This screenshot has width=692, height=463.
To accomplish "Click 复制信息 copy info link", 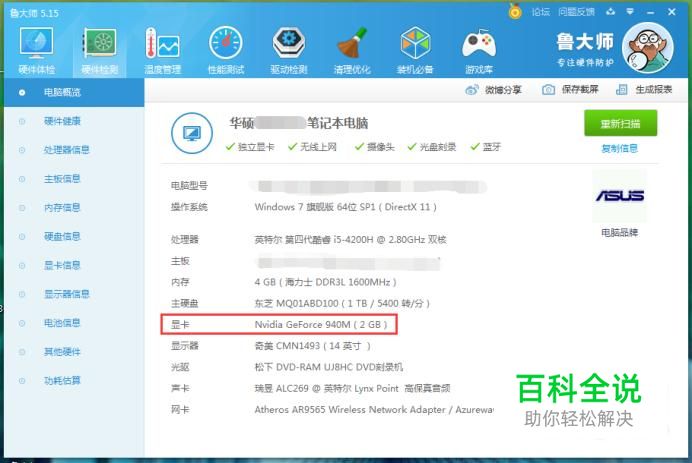I will [x=619, y=149].
